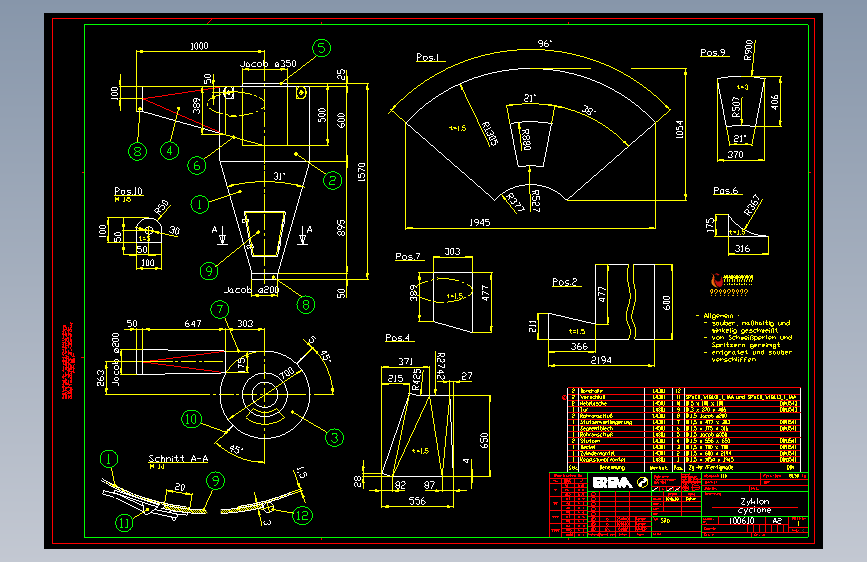
Task: Click the green balloon number 4
Action: 170,150
